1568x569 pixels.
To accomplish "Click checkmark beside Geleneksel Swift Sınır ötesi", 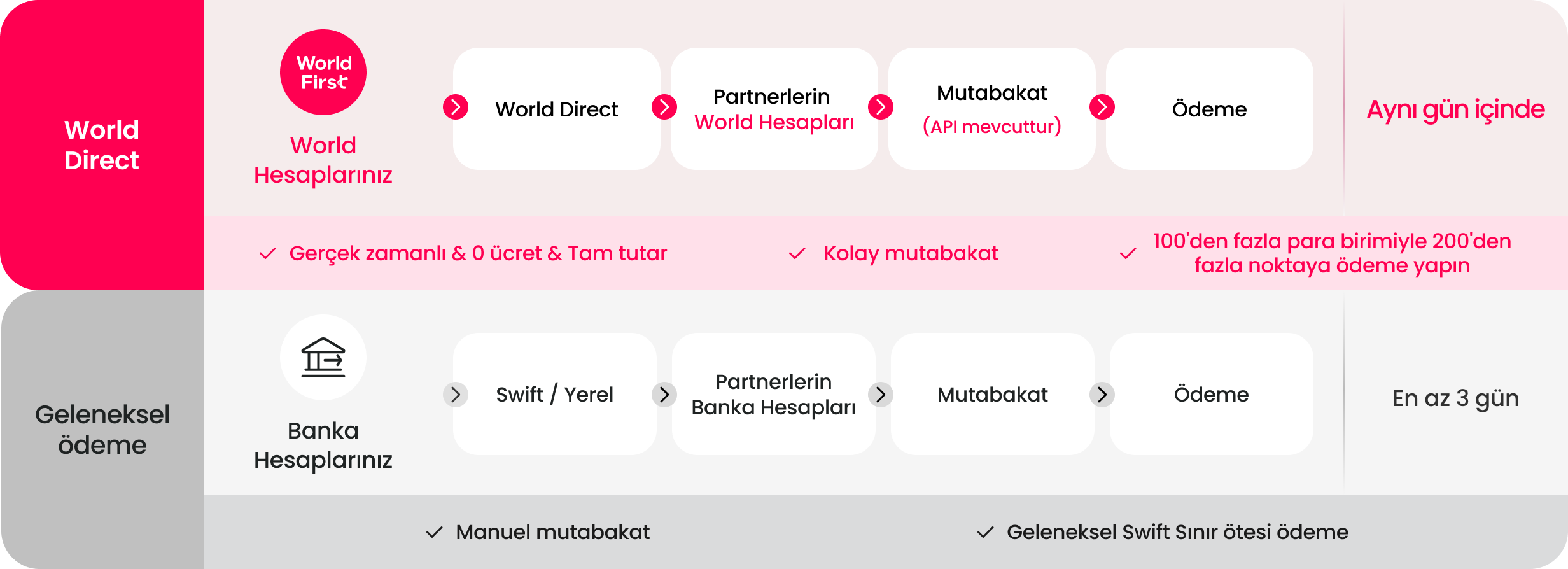I will tap(985, 532).
